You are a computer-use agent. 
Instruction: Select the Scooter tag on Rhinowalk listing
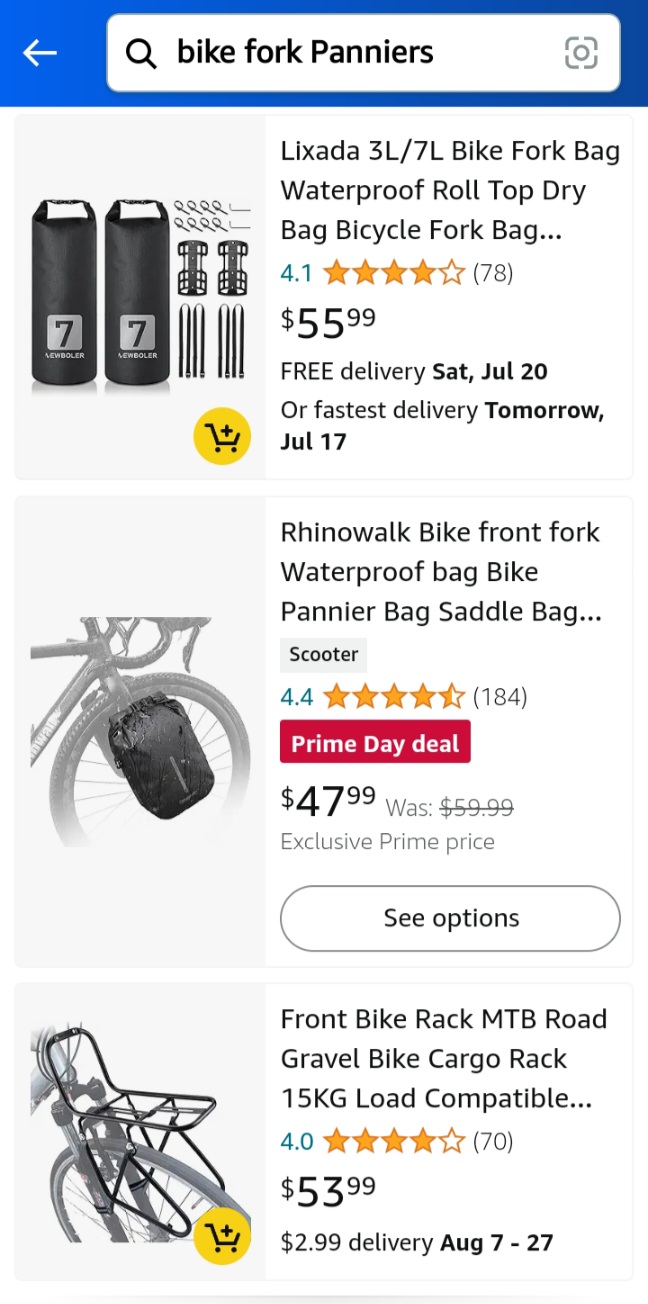pyautogui.click(x=323, y=655)
